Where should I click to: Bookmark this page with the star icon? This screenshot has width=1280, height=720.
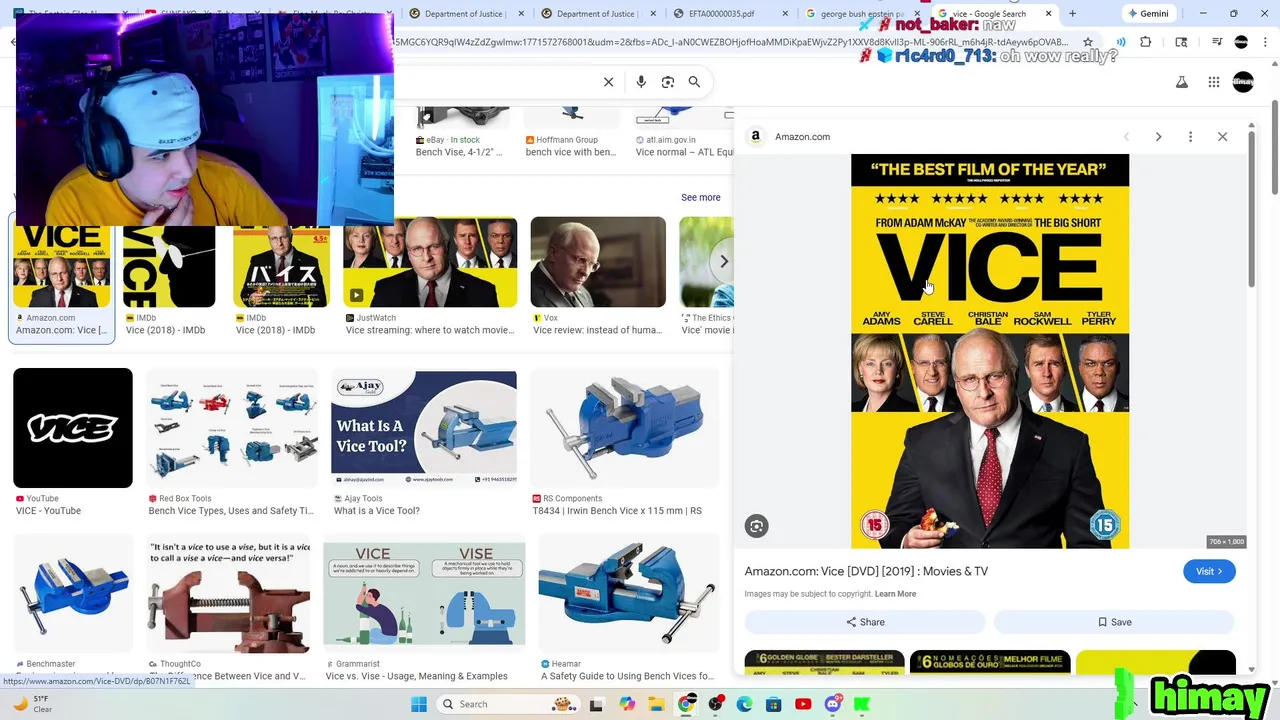click(1088, 42)
